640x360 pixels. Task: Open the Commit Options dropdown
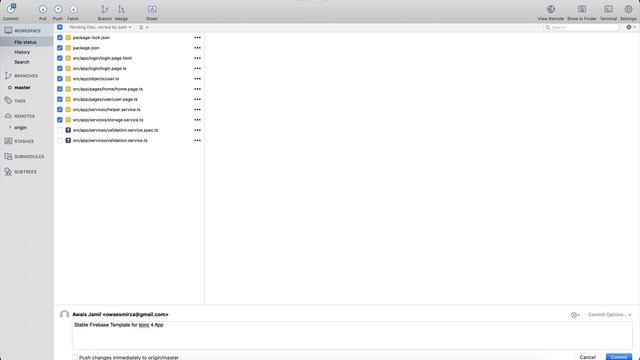609,315
